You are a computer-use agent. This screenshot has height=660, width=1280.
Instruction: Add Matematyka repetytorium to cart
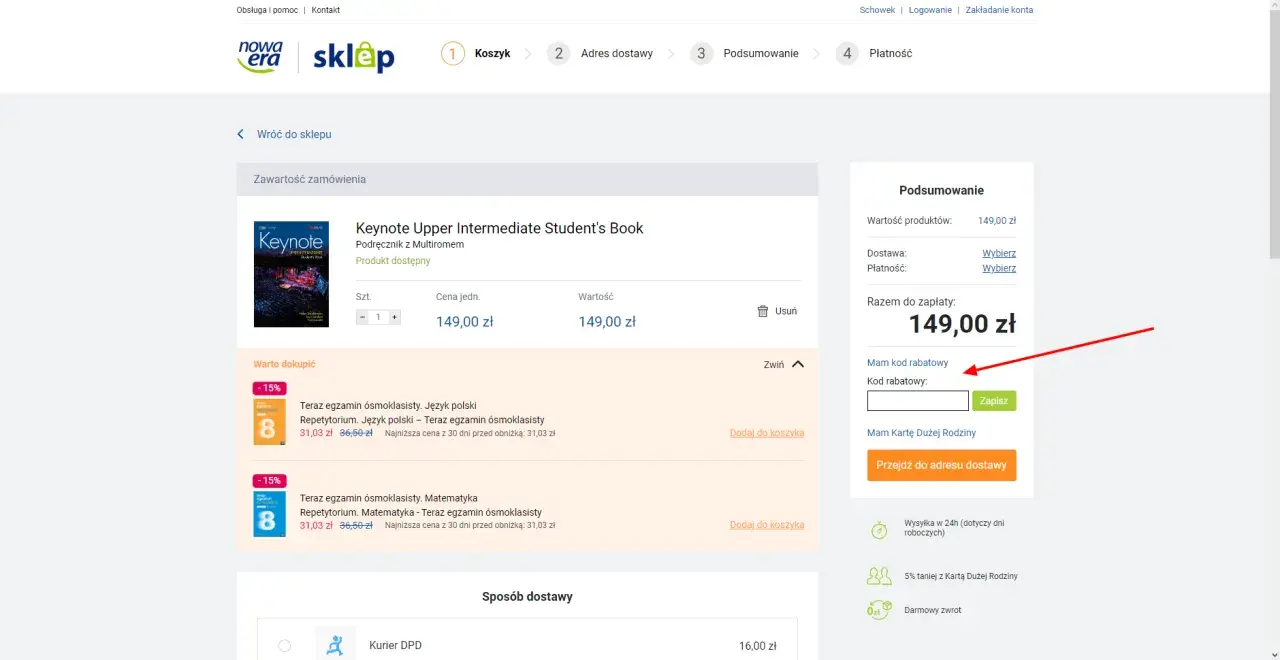(767, 525)
